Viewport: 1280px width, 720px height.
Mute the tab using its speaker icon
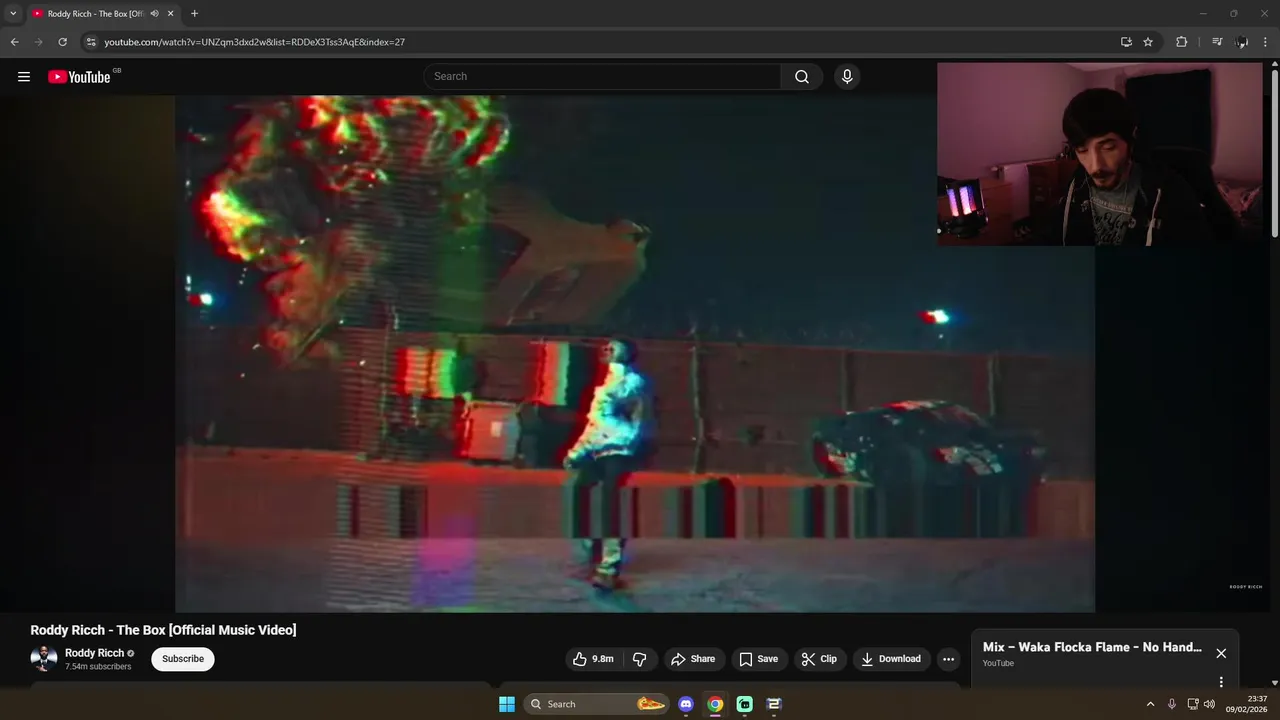pos(154,14)
